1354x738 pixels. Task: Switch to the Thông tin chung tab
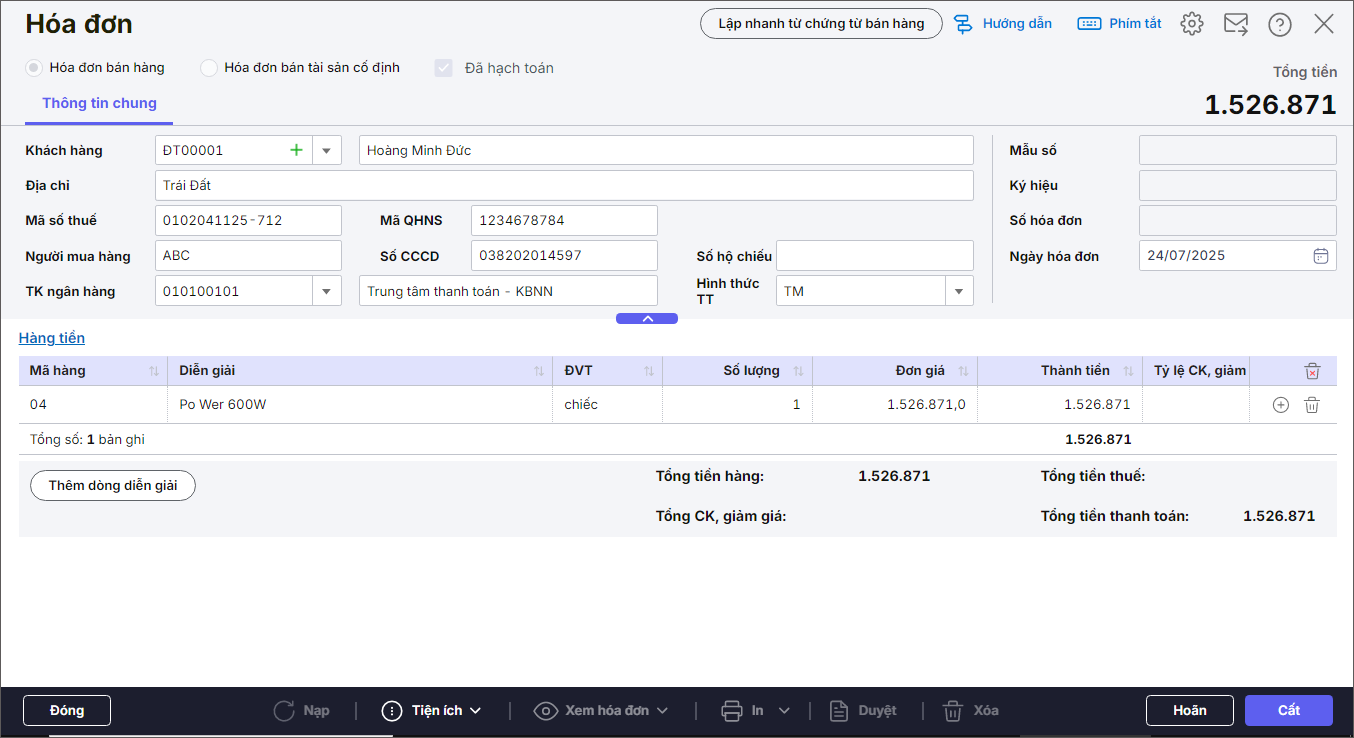99,103
